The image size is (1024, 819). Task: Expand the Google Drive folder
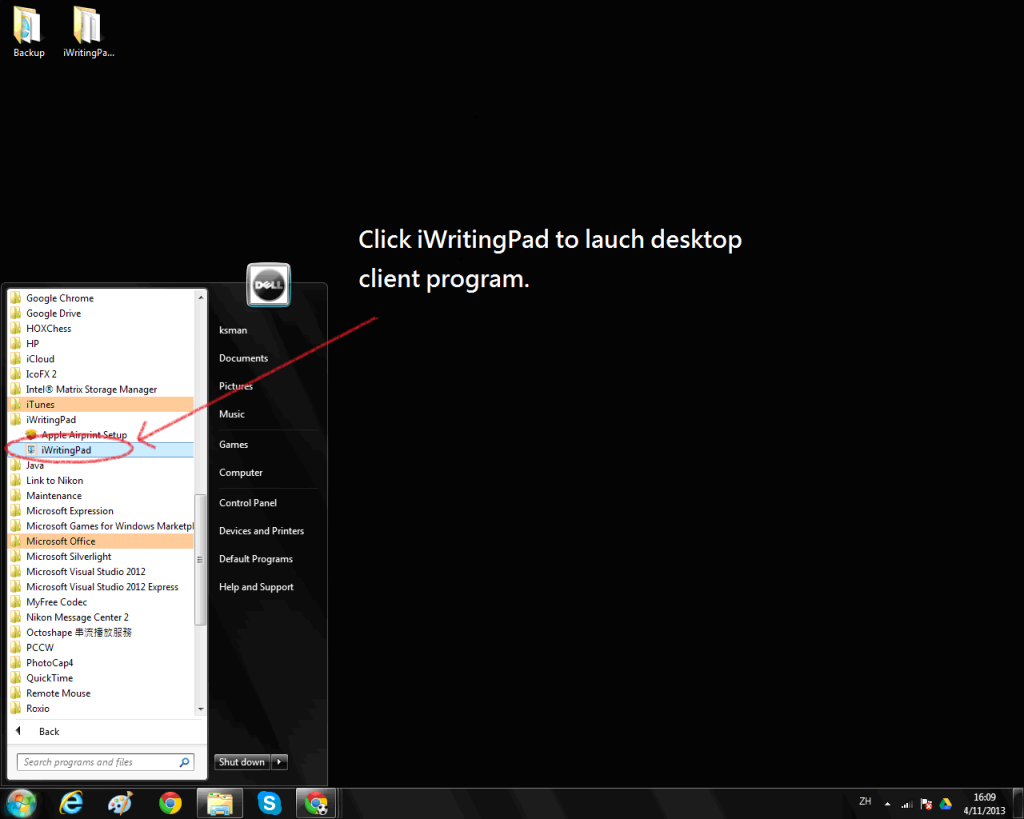[101, 313]
